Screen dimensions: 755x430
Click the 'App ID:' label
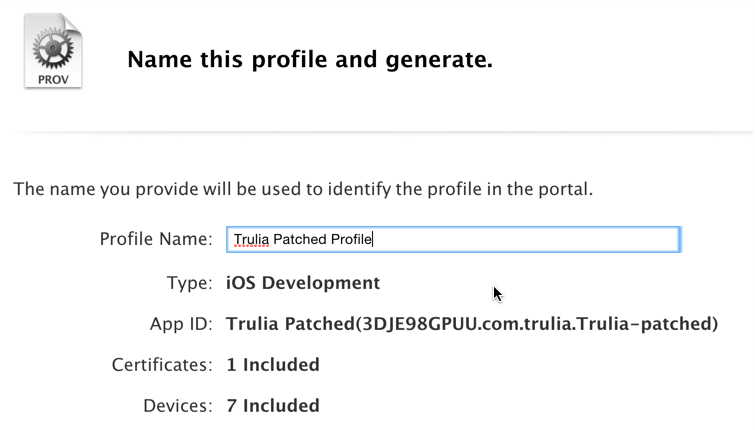click(181, 324)
